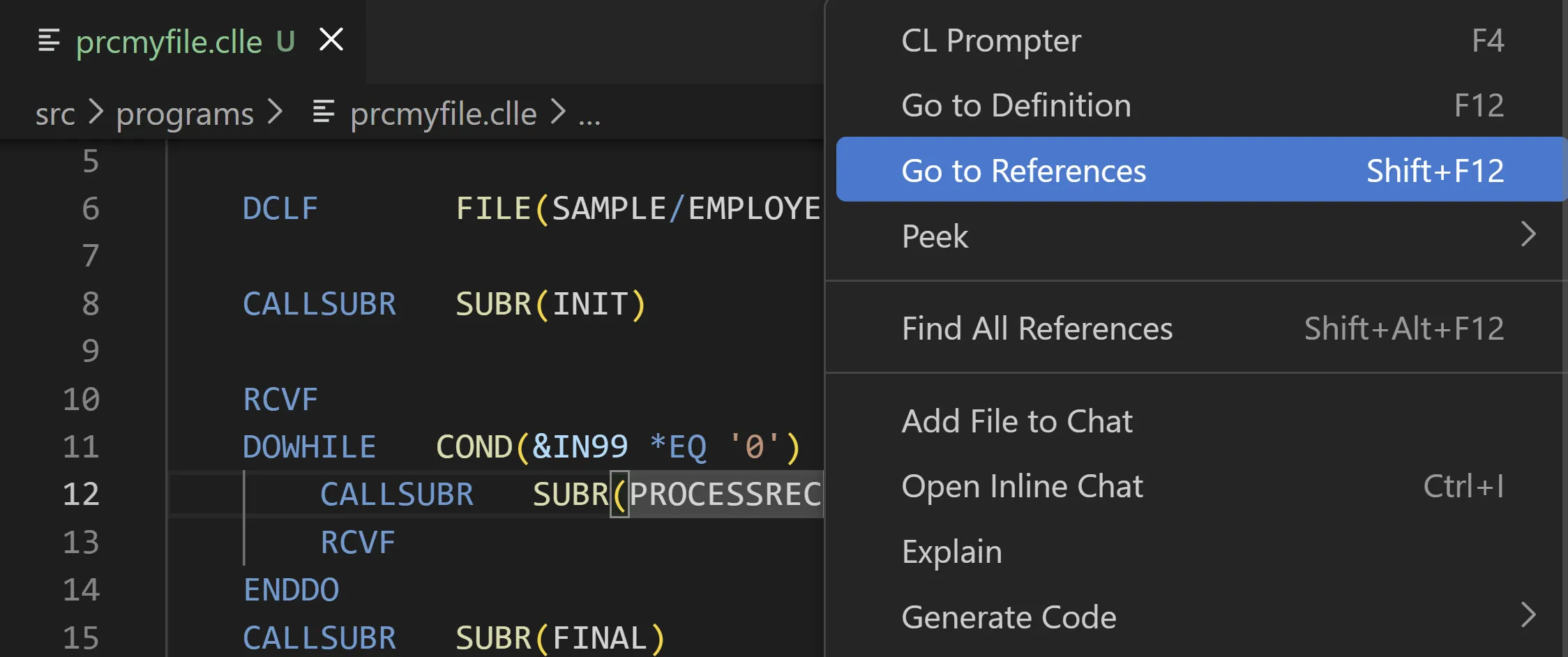
Task: Expand the Generate Code submenu
Action: click(1008, 617)
